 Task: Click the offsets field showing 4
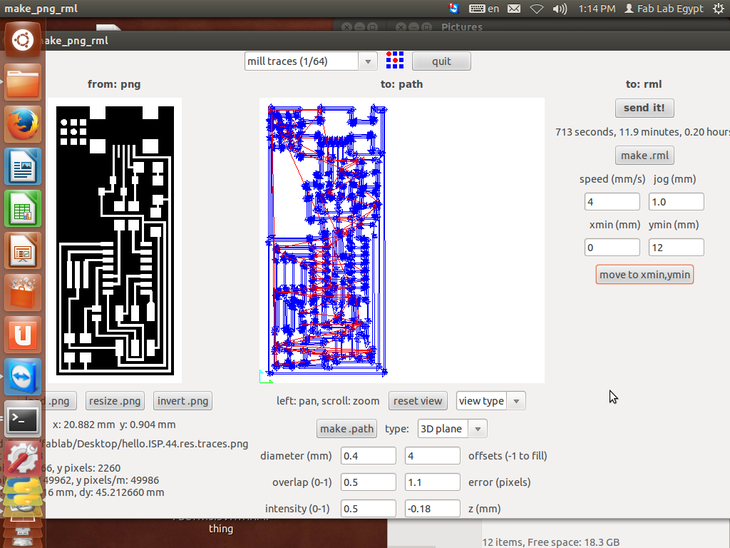click(x=433, y=456)
